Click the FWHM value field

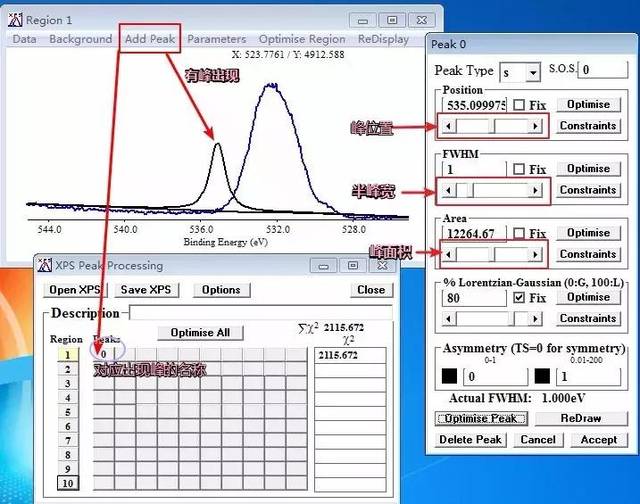pyautogui.click(x=475, y=169)
